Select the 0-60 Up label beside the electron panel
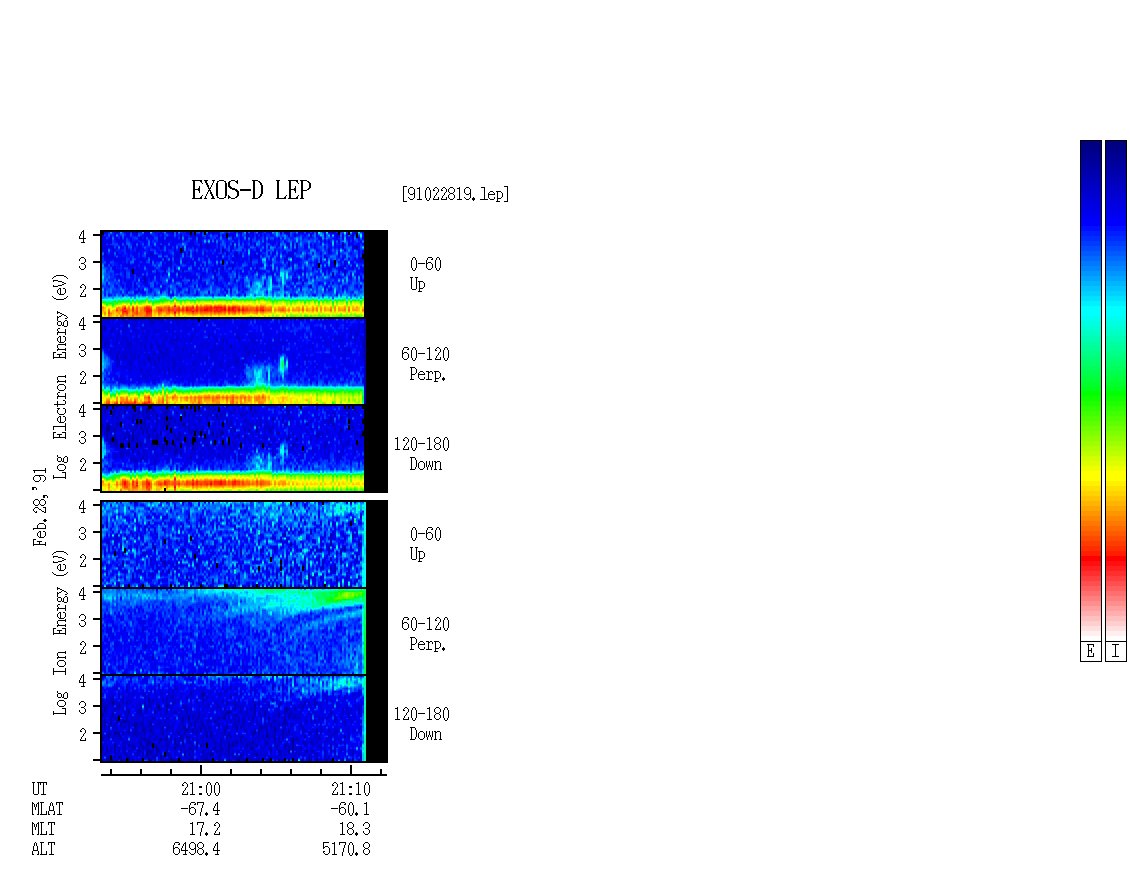Viewport: 1130px width, 875px height. [x=425, y=275]
